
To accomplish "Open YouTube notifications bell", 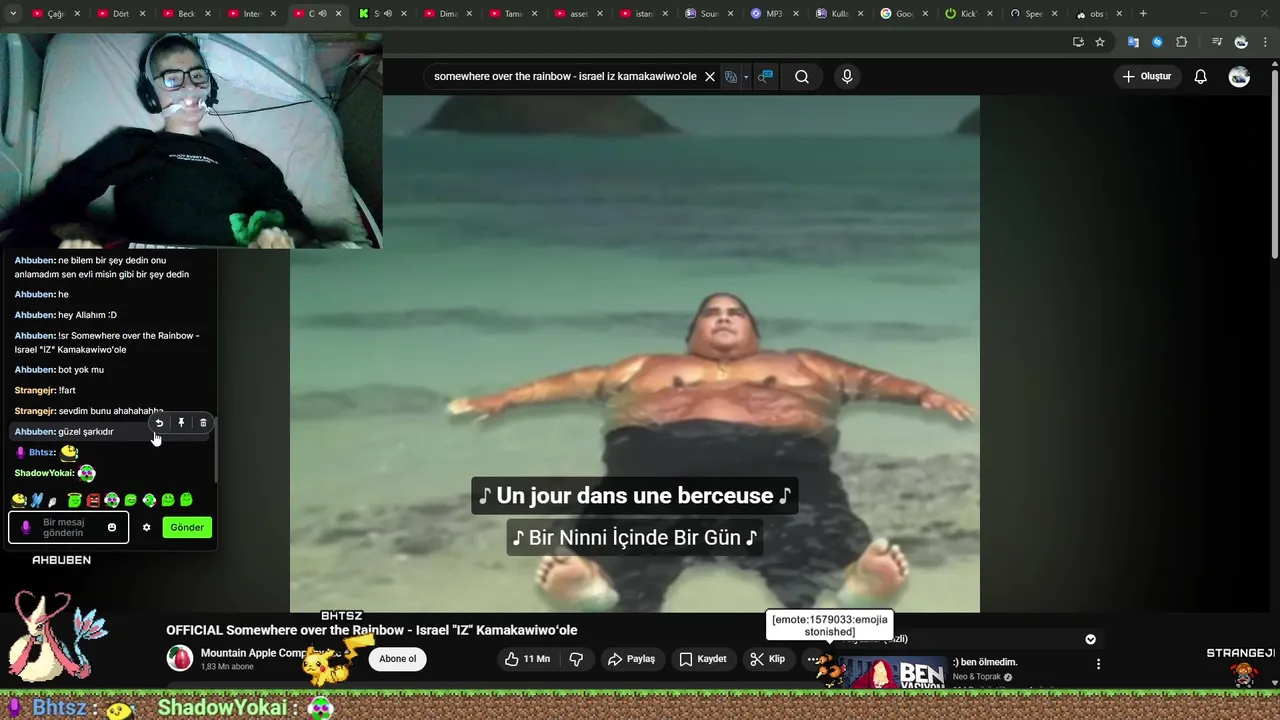I will pos(1201,76).
